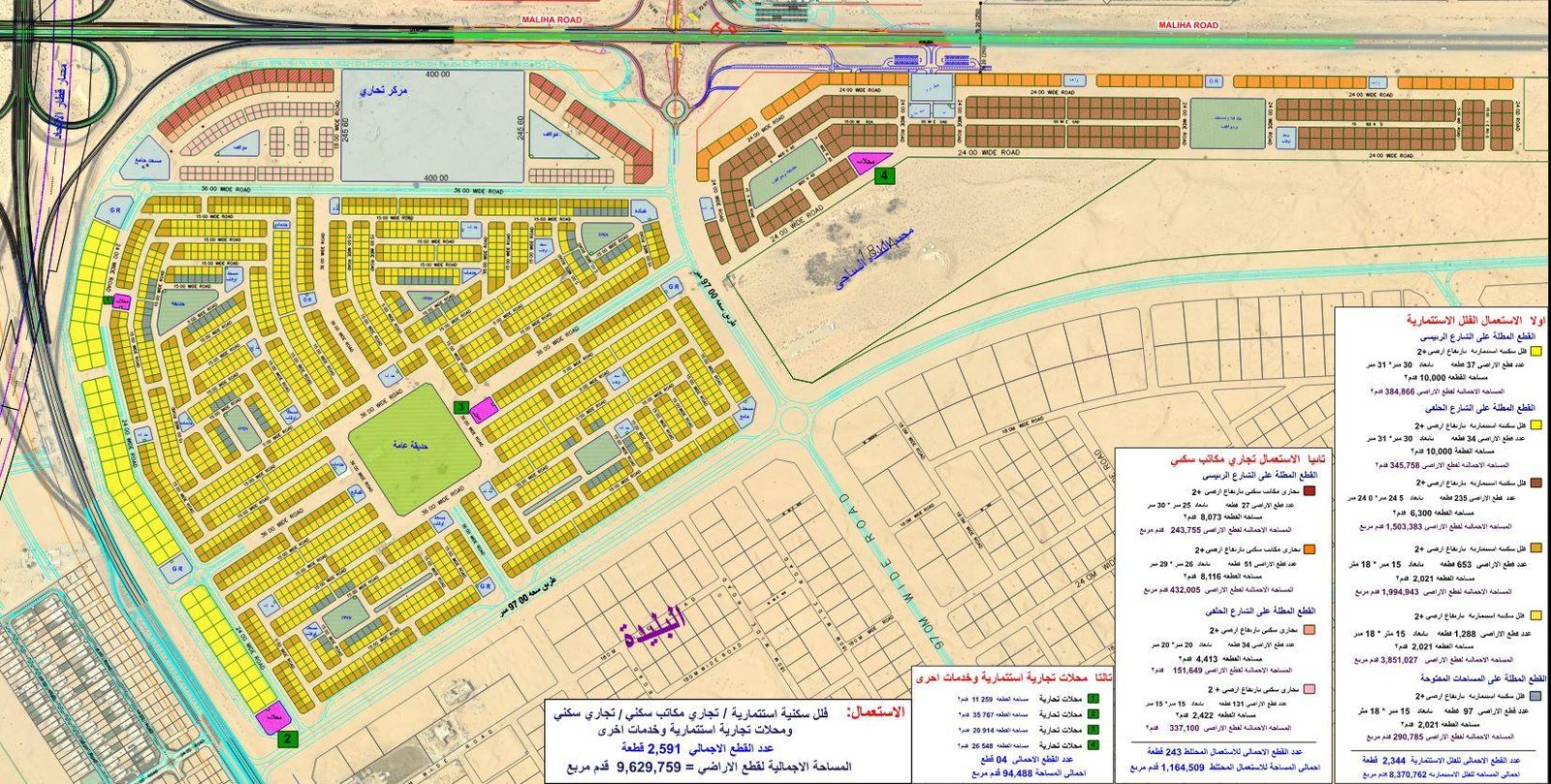This screenshot has width=1551, height=784.
Task: Click the salmon legend swatch above 4,413
Action: pyautogui.click(x=1310, y=630)
